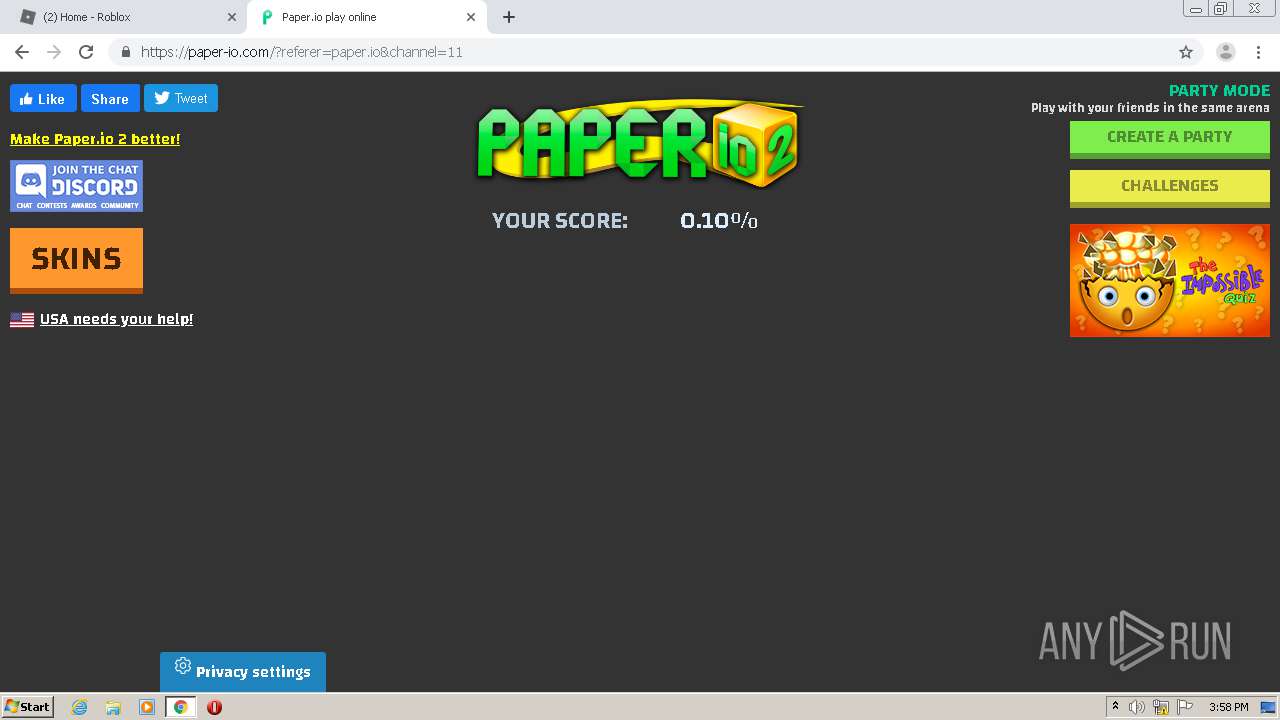The image size is (1280, 720).
Task: Click the Facebook Share button
Action: tap(110, 99)
